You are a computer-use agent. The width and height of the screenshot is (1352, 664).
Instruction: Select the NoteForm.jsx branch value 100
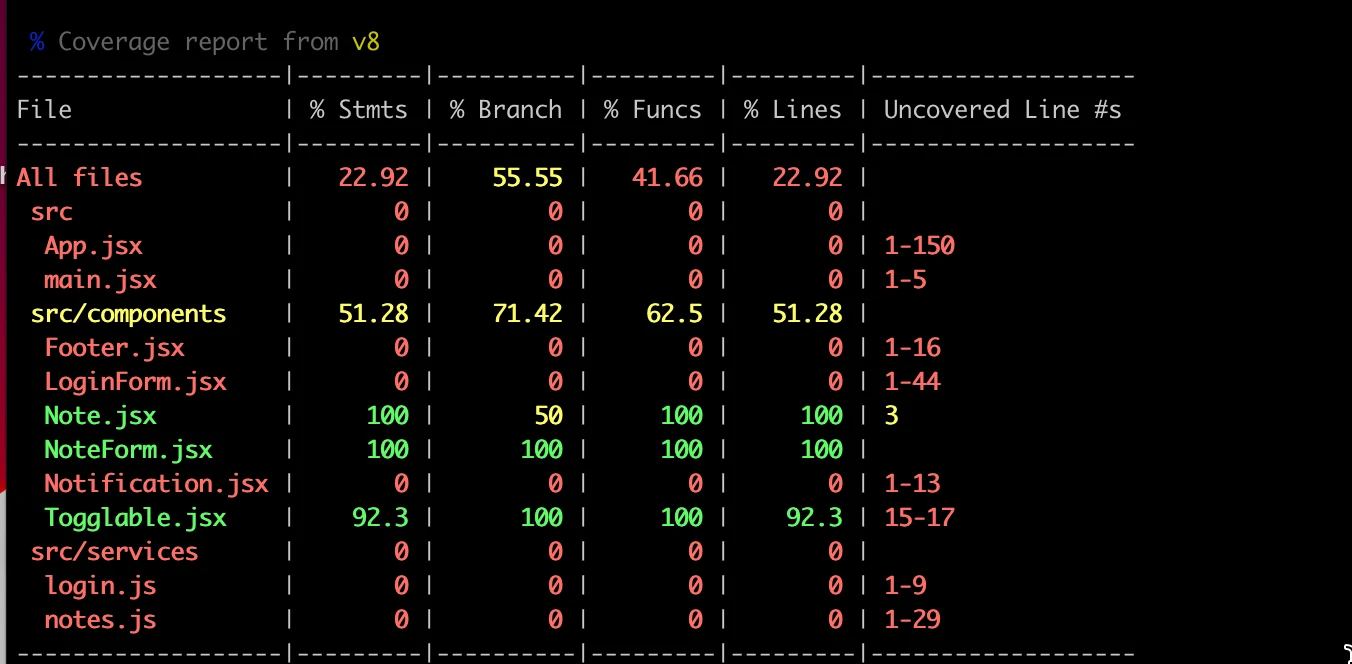pyautogui.click(x=541, y=450)
